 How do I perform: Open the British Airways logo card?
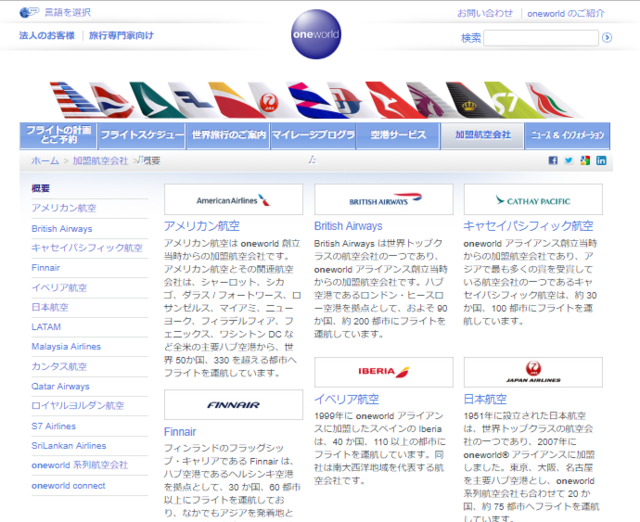coord(384,199)
